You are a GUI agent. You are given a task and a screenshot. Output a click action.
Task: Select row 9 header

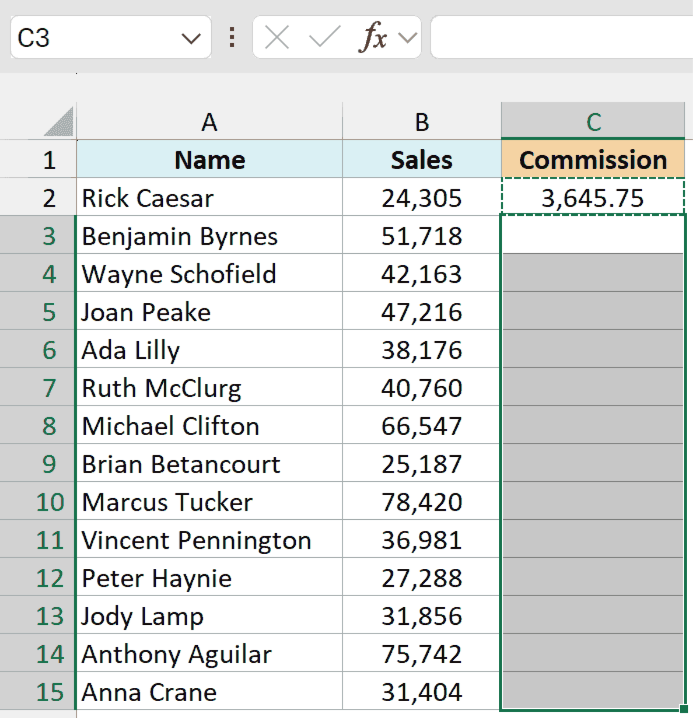[x=38, y=463]
